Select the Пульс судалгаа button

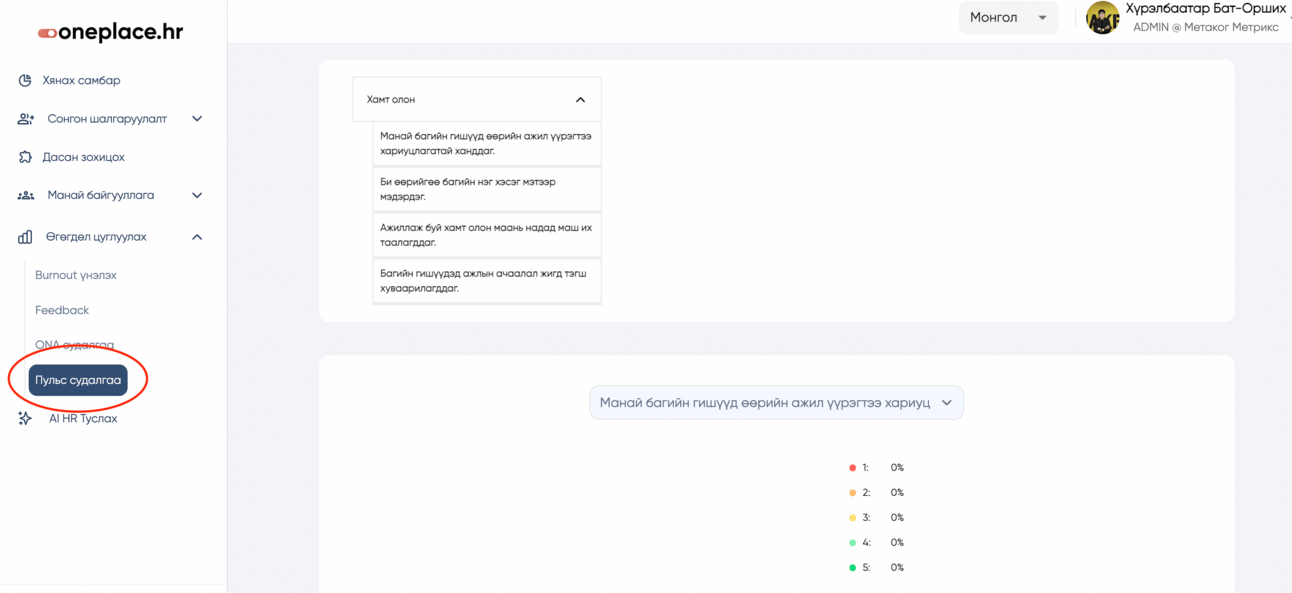coord(78,380)
